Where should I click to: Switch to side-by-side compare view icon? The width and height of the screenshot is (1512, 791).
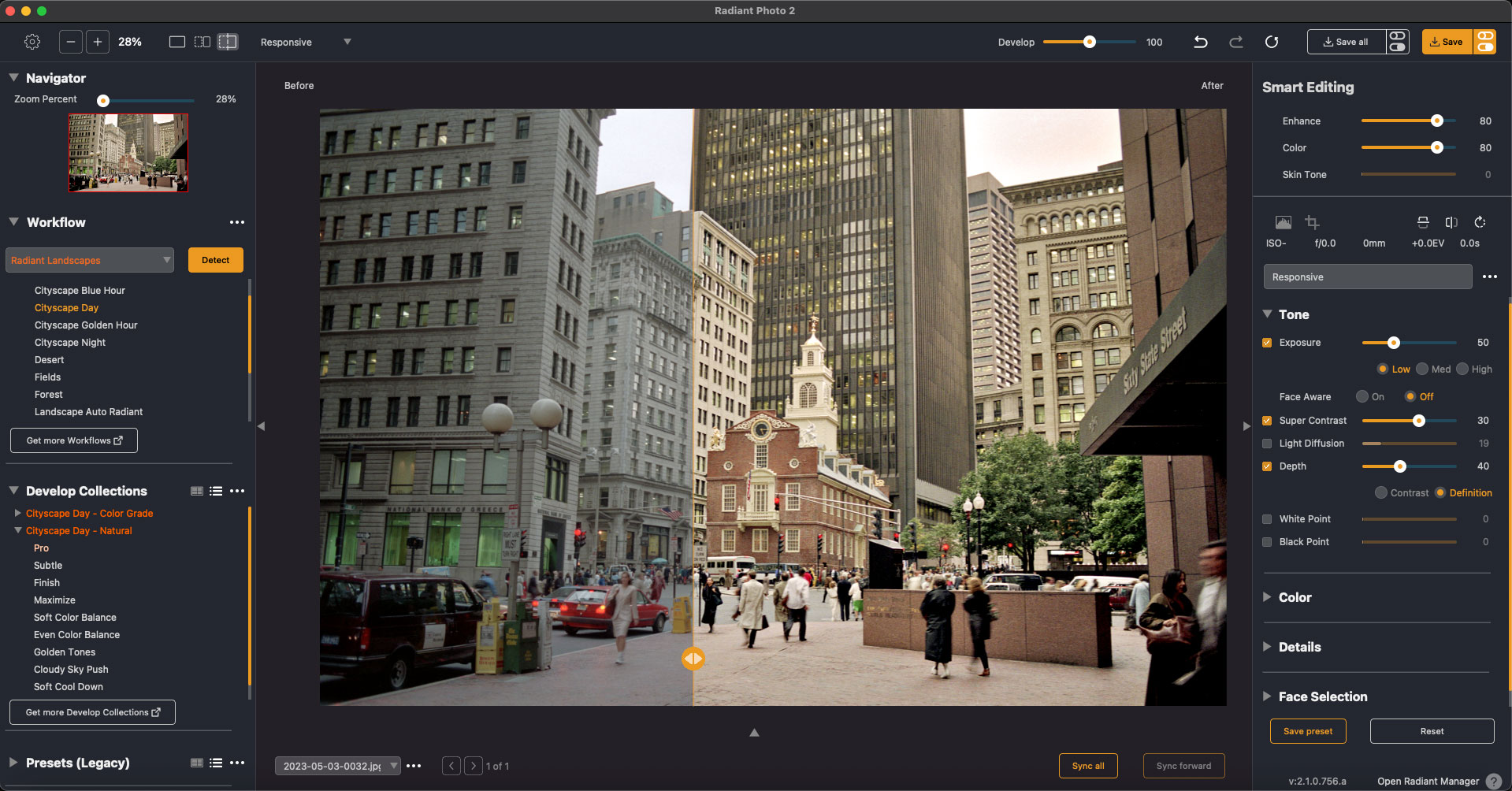pyautogui.click(x=202, y=42)
